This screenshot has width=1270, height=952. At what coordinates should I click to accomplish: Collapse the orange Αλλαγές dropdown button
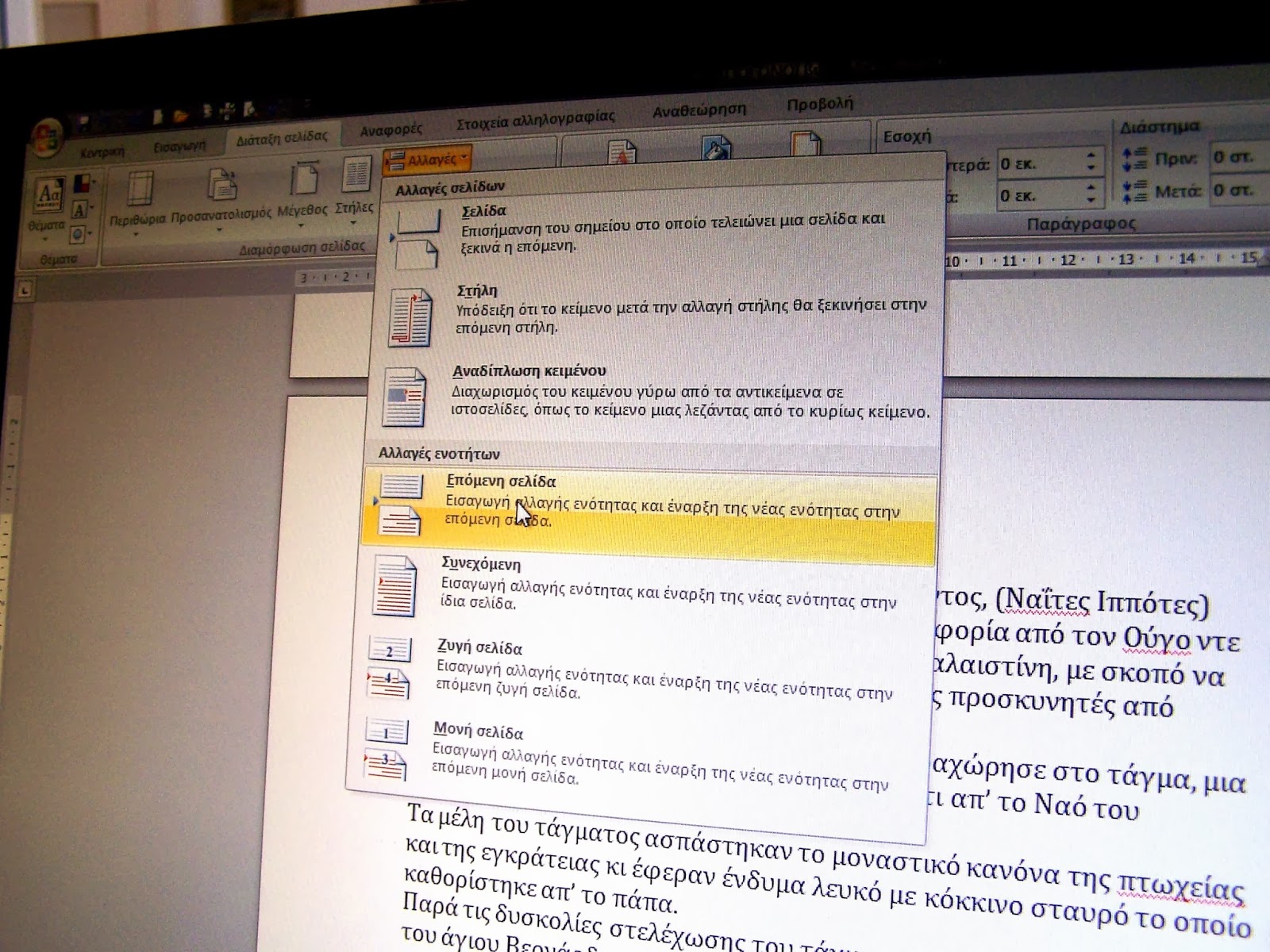tap(427, 159)
